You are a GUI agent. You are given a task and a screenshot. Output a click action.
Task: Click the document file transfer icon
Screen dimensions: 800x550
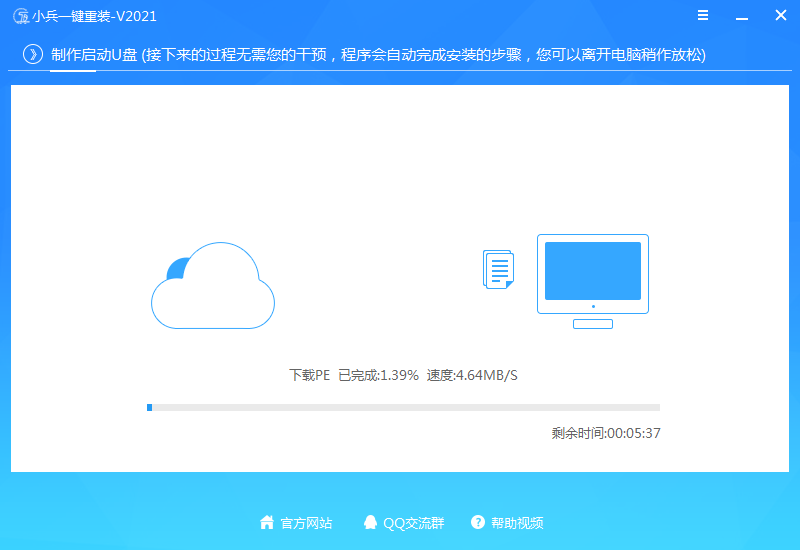click(498, 269)
